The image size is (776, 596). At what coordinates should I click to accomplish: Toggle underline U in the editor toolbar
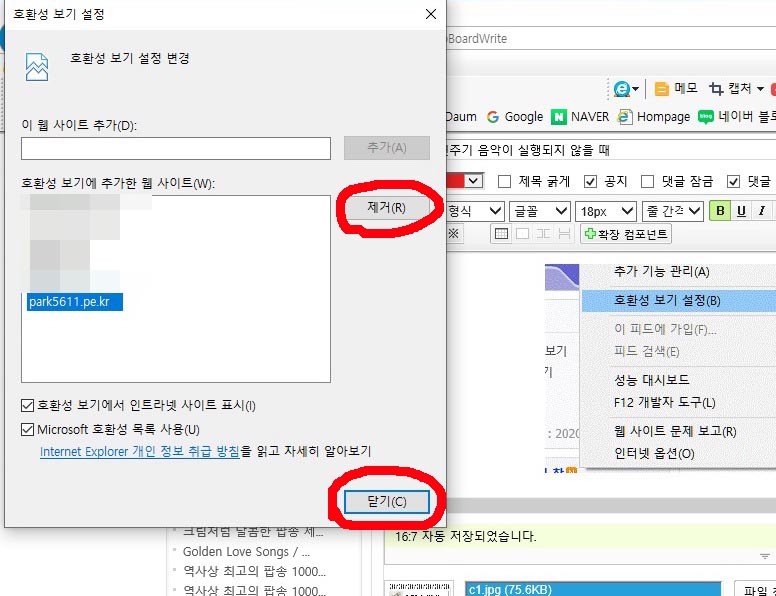741,211
